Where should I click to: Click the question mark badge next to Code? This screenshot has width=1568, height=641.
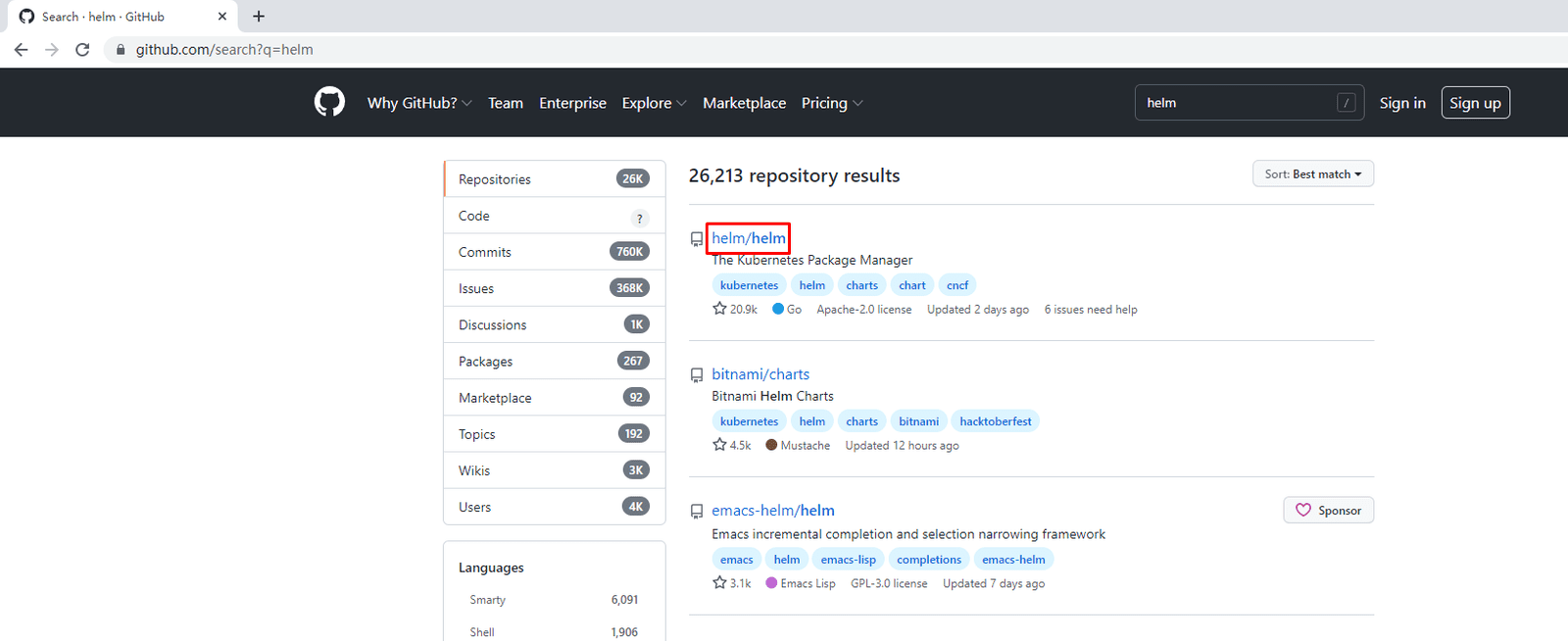(x=640, y=219)
